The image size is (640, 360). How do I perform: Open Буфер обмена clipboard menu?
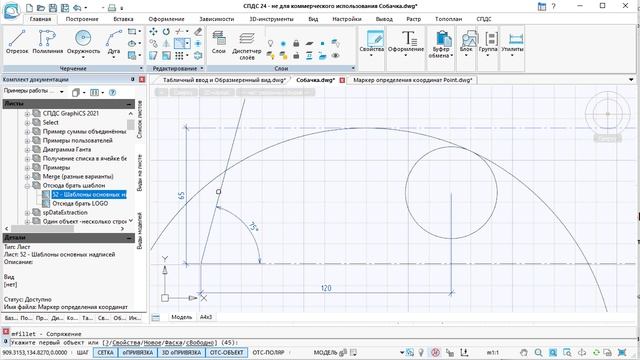coord(441,44)
